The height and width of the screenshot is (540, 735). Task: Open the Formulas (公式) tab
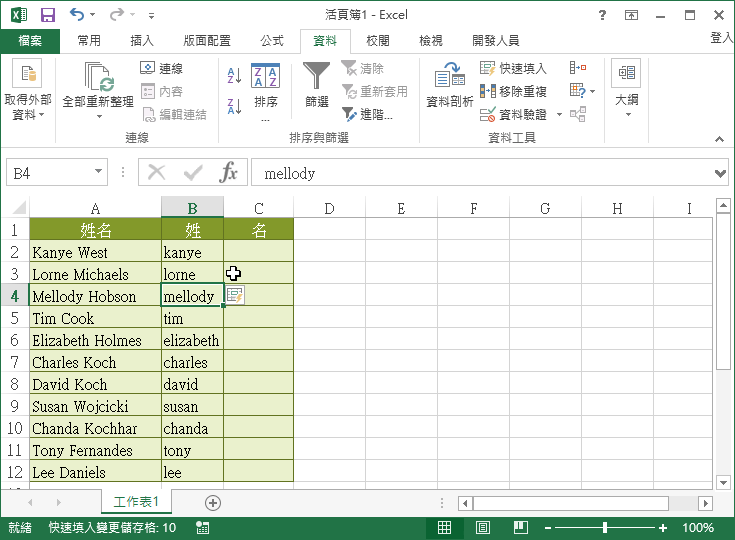pyautogui.click(x=272, y=41)
